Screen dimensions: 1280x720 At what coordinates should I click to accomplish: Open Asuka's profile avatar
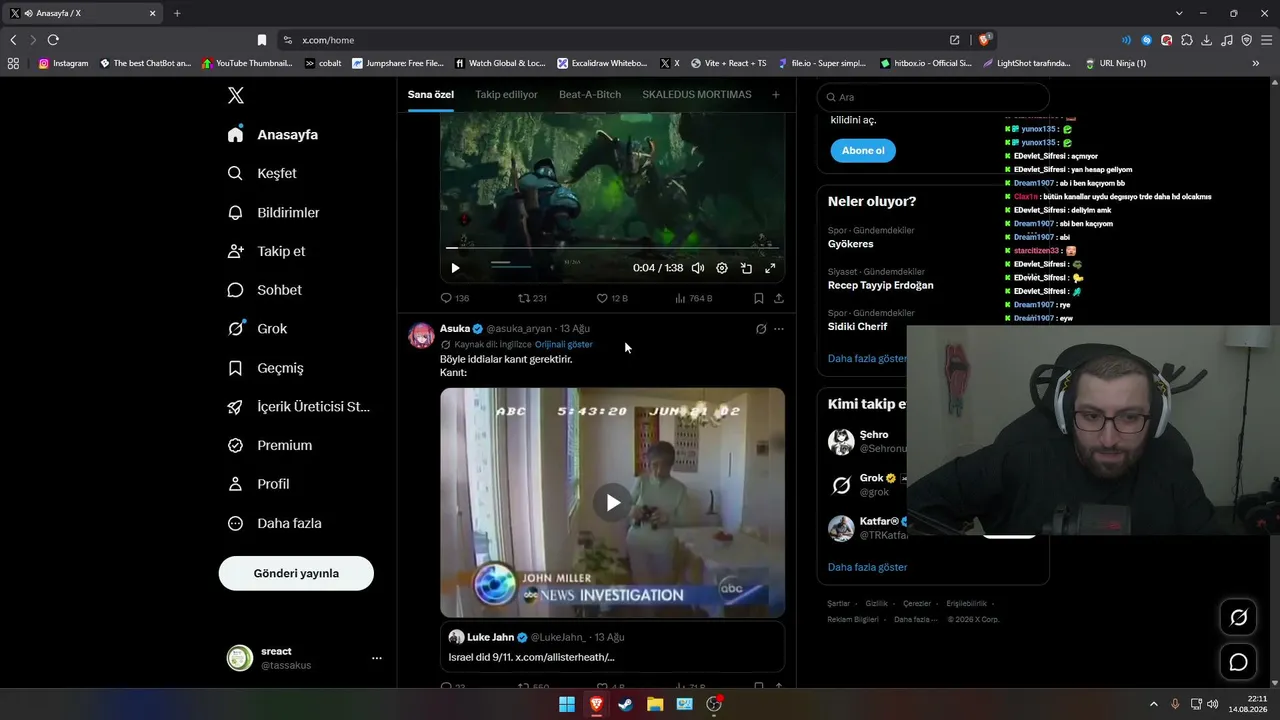coord(421,335)
